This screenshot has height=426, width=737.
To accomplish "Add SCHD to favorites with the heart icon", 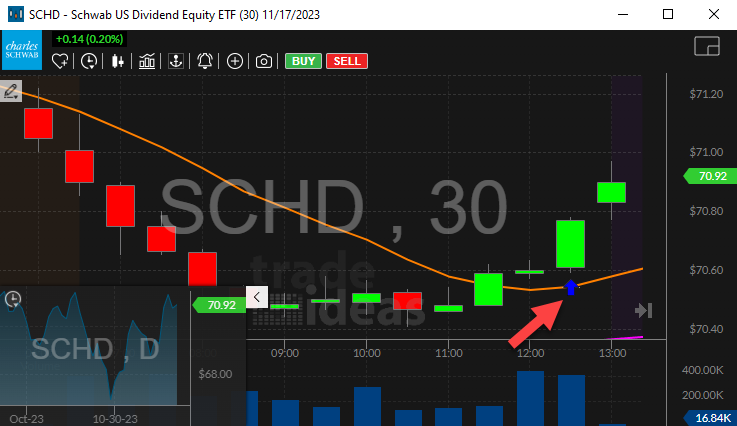I will point(60,61).
